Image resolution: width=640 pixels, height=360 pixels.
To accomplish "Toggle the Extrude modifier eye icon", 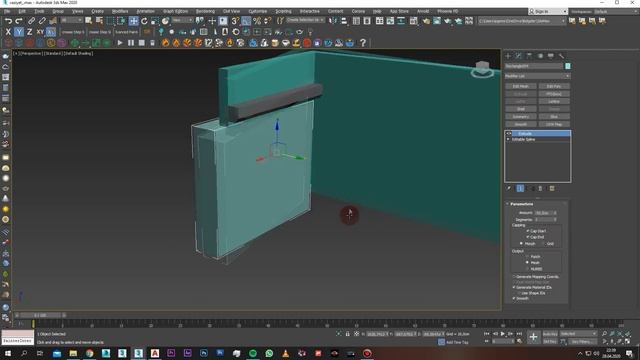I will click(x=509, y=133).
